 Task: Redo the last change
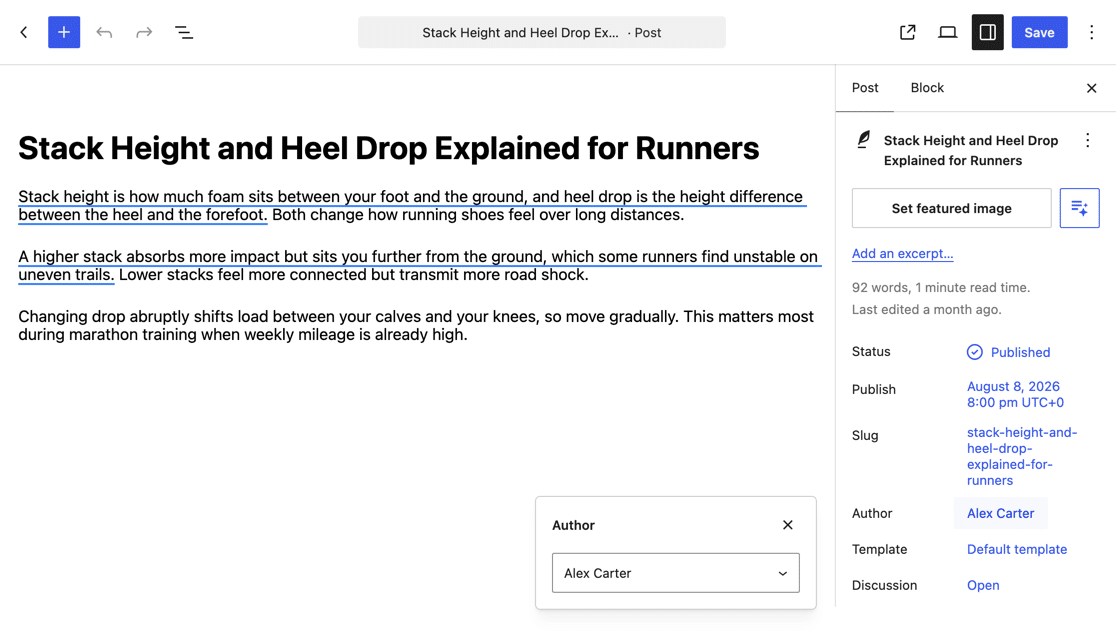pos(144,32)
